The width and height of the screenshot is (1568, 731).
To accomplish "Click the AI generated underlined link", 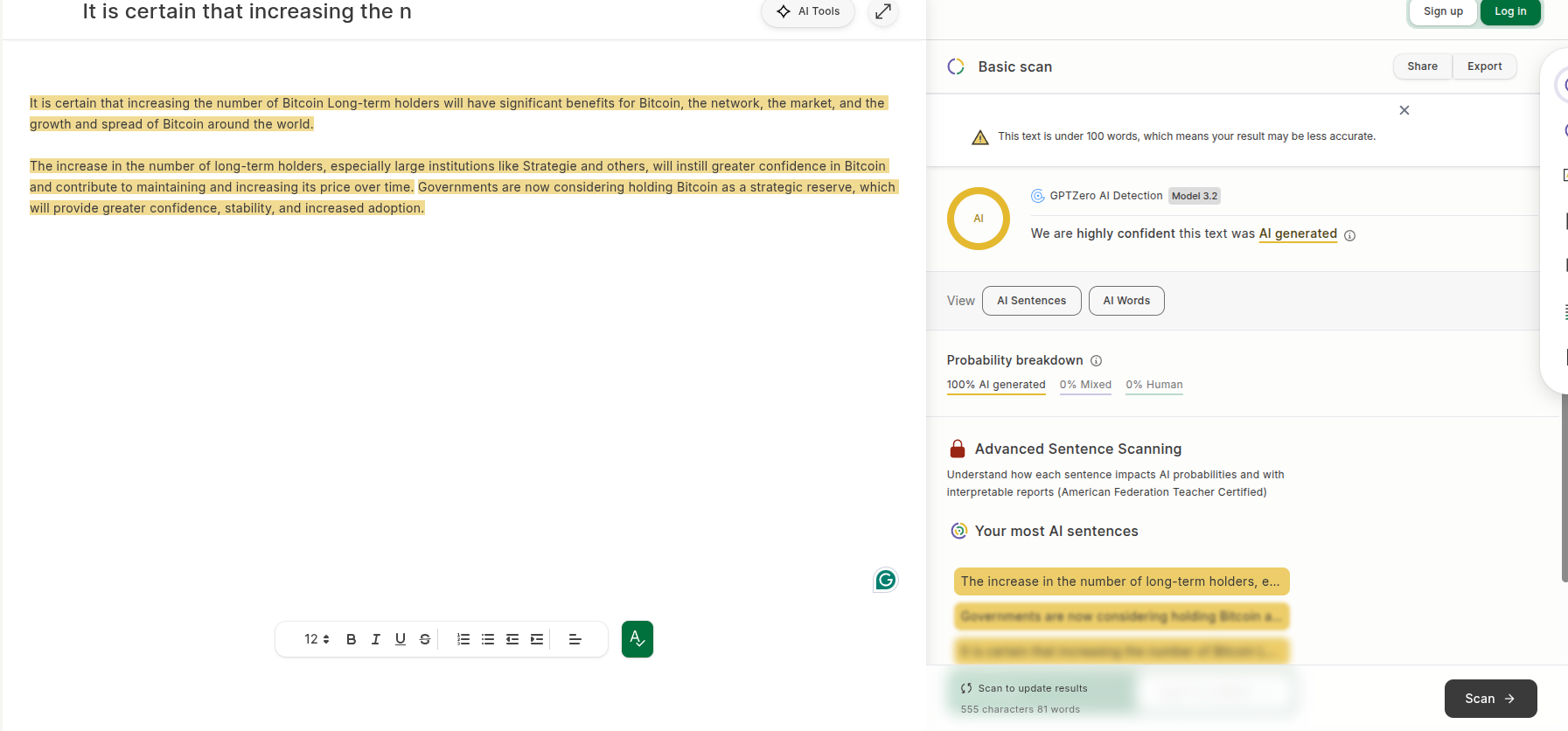I will (x=1298, y=233).
